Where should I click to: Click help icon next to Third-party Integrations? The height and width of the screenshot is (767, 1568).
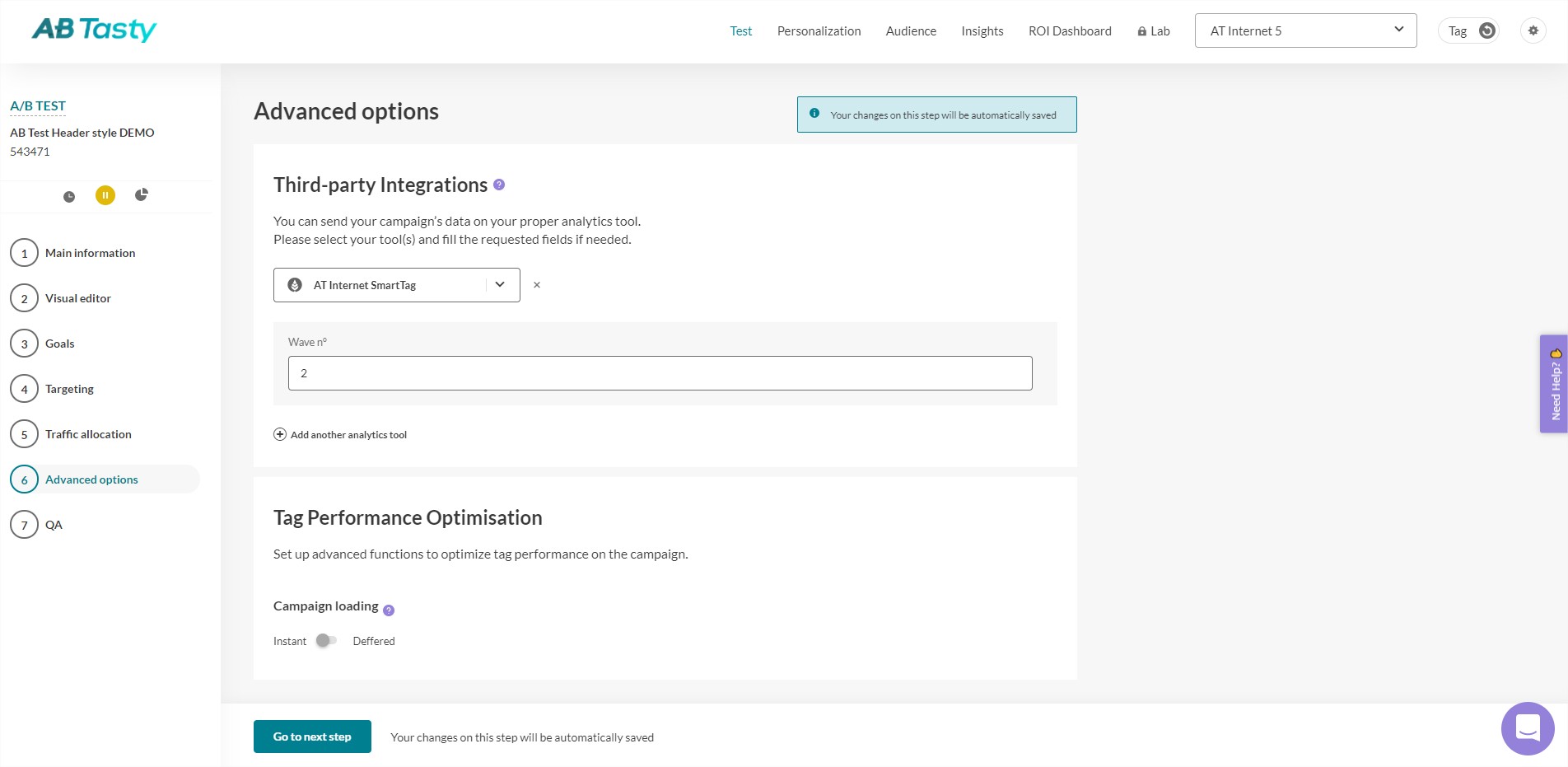(x=499, y=185)
